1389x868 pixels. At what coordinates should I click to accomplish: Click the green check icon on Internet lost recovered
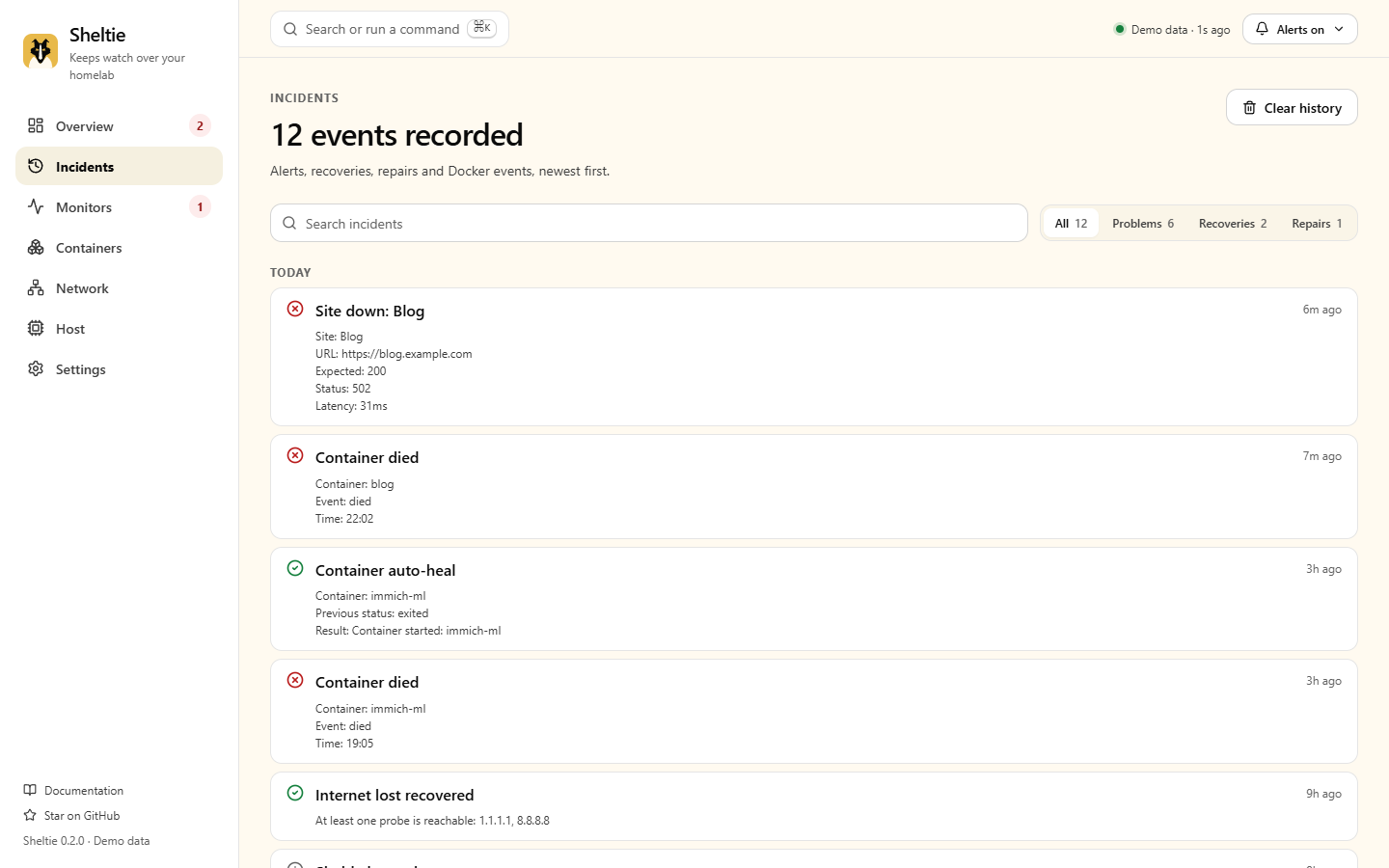(x=295, y=793)
